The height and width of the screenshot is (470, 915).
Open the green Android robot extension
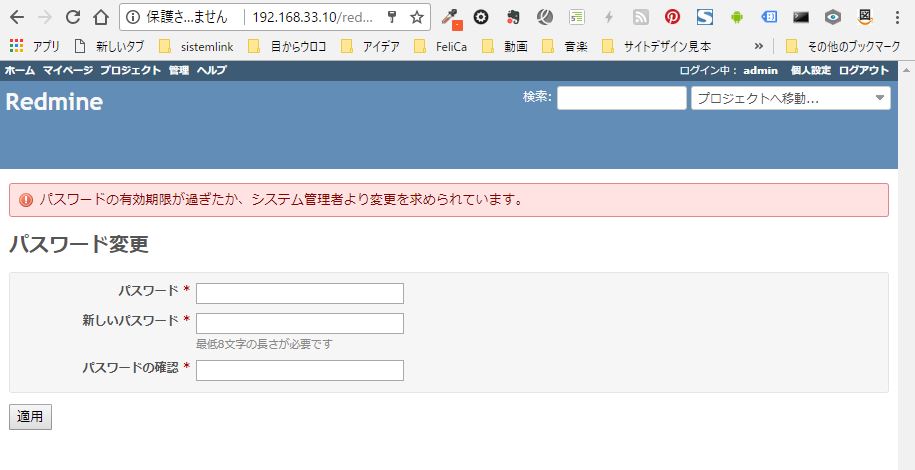pyautogui.click(x=737, y=17)
